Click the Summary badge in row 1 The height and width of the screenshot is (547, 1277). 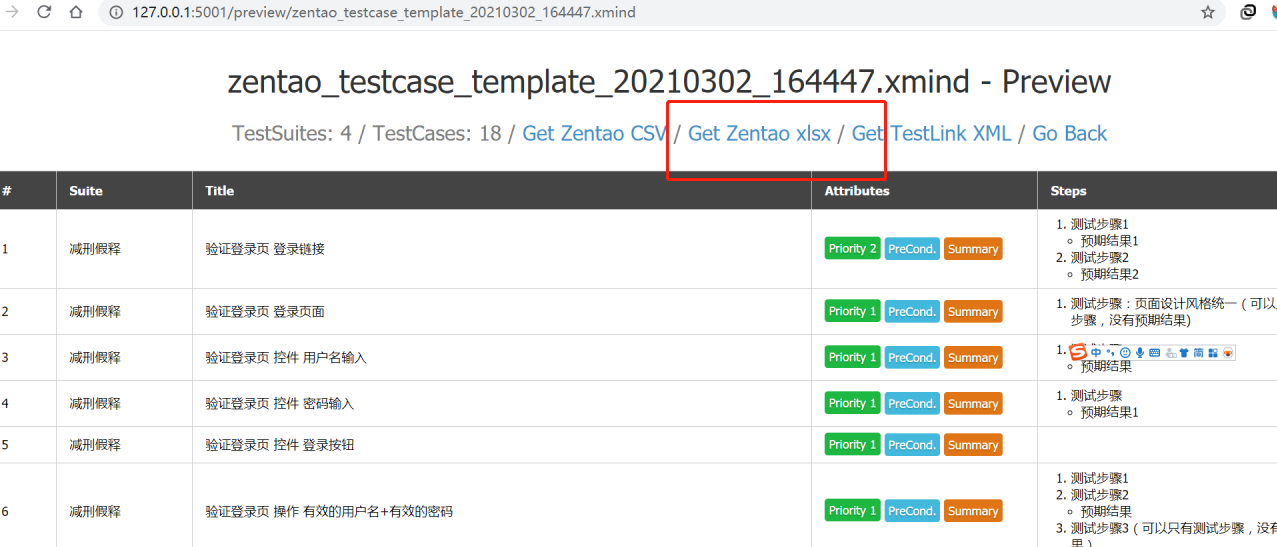click(x=973, y=249)
